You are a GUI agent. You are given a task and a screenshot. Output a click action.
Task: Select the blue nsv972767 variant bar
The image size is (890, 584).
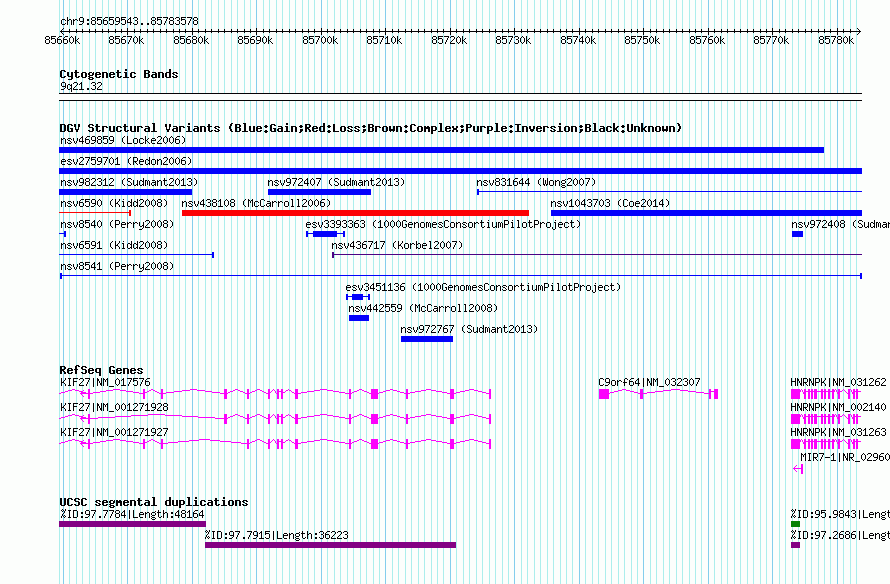[427, 339]
